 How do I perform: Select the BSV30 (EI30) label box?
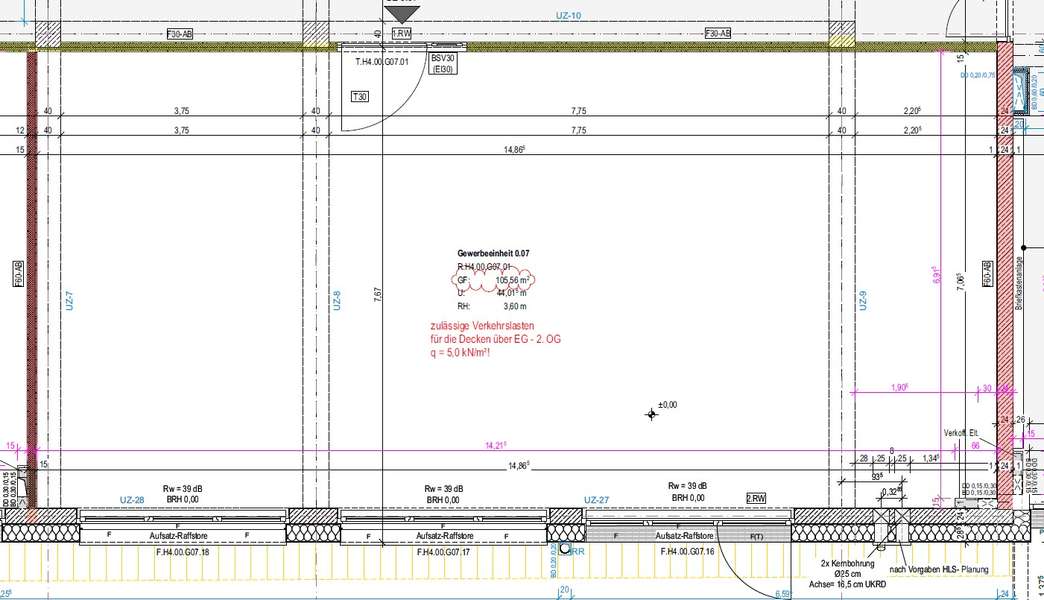click(443, 65)
